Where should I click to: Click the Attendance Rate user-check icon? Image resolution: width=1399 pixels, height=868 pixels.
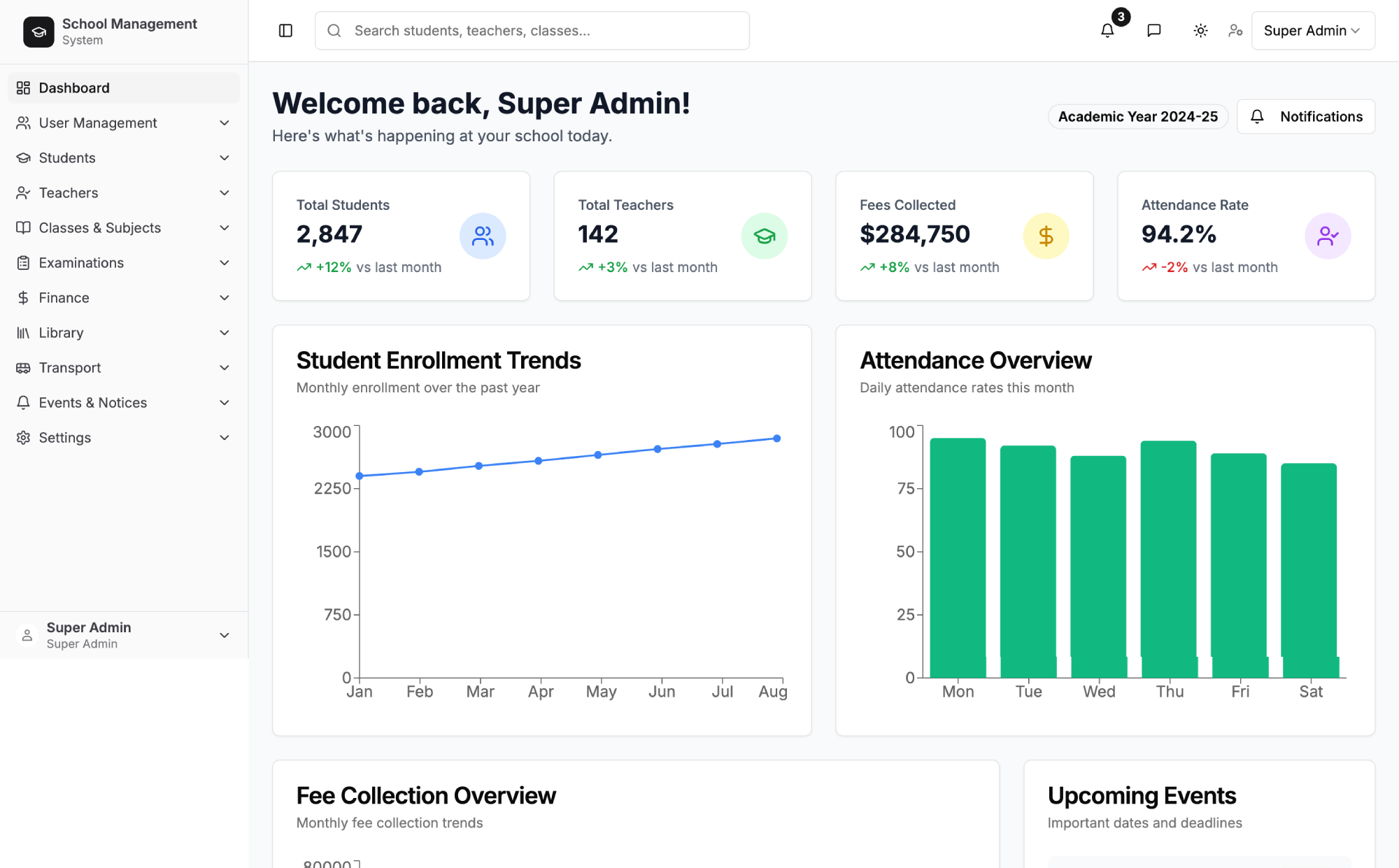coord(1327,236)
